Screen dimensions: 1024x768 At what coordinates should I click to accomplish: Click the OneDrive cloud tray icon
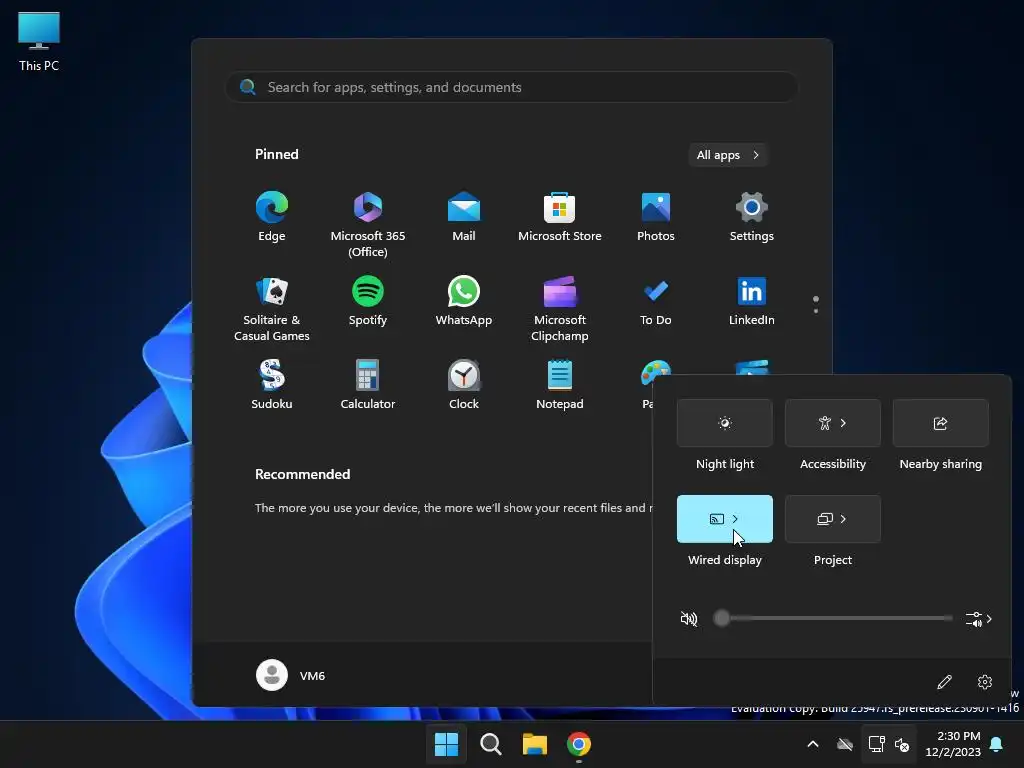[x=845, y=744]
